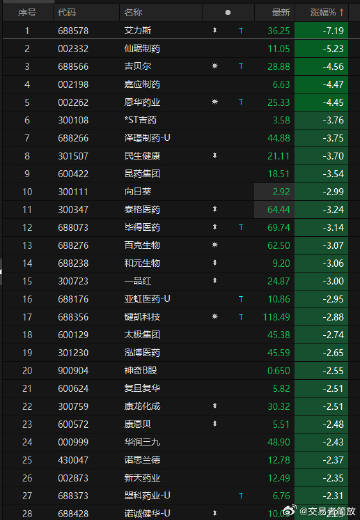Click the T icon in row 688578
This screenshot has height=520, width=360.
(241, 31)
